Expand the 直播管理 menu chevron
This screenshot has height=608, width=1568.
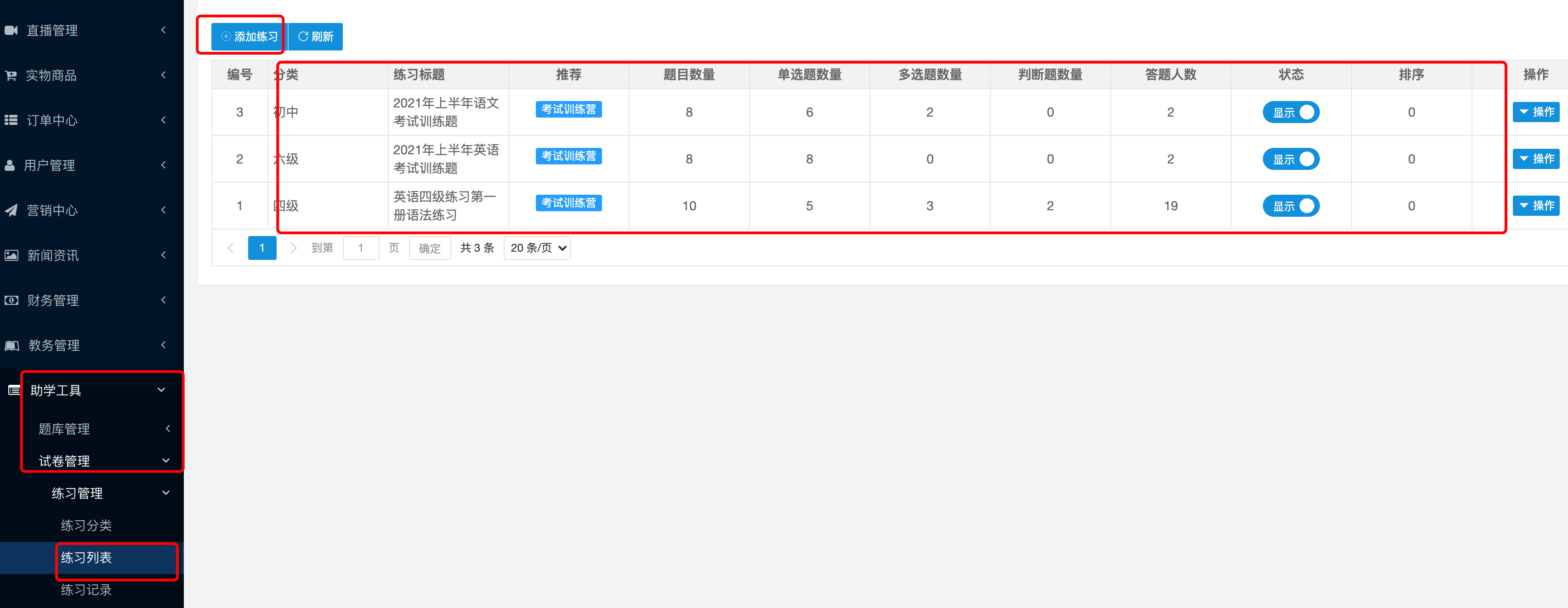163,30
